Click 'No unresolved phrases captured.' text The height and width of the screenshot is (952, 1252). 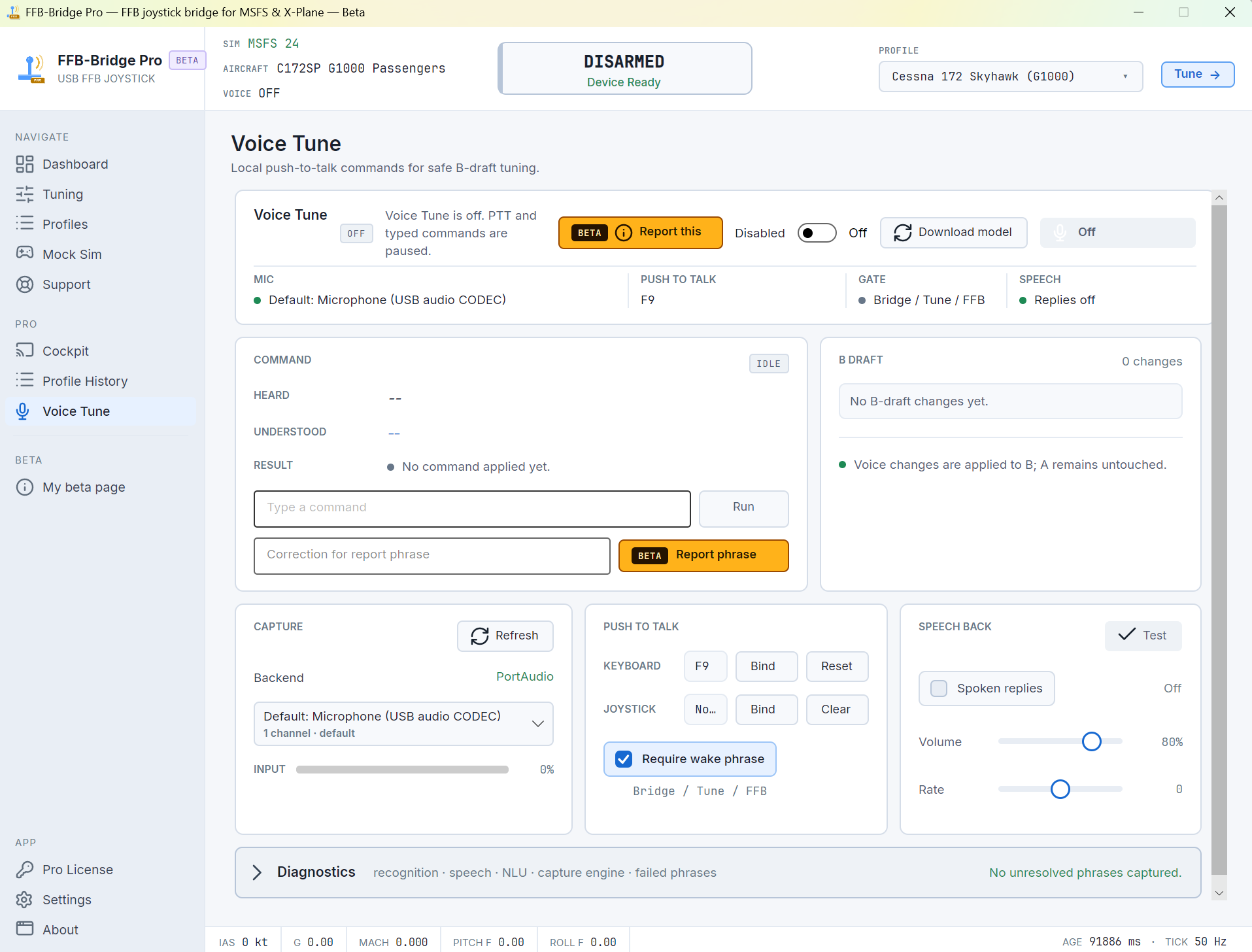1085,873
